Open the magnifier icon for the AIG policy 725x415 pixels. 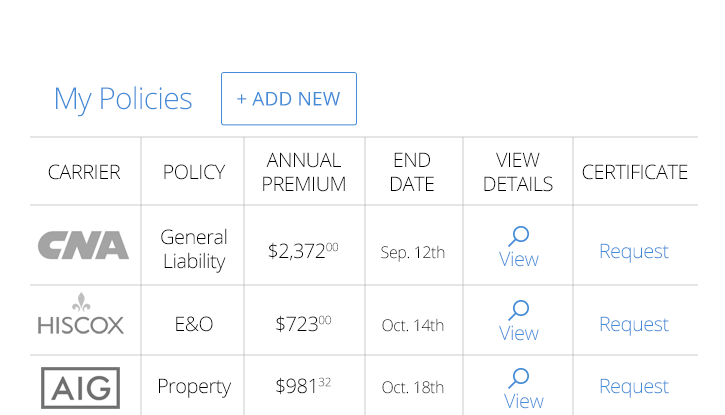coord(519,378)
